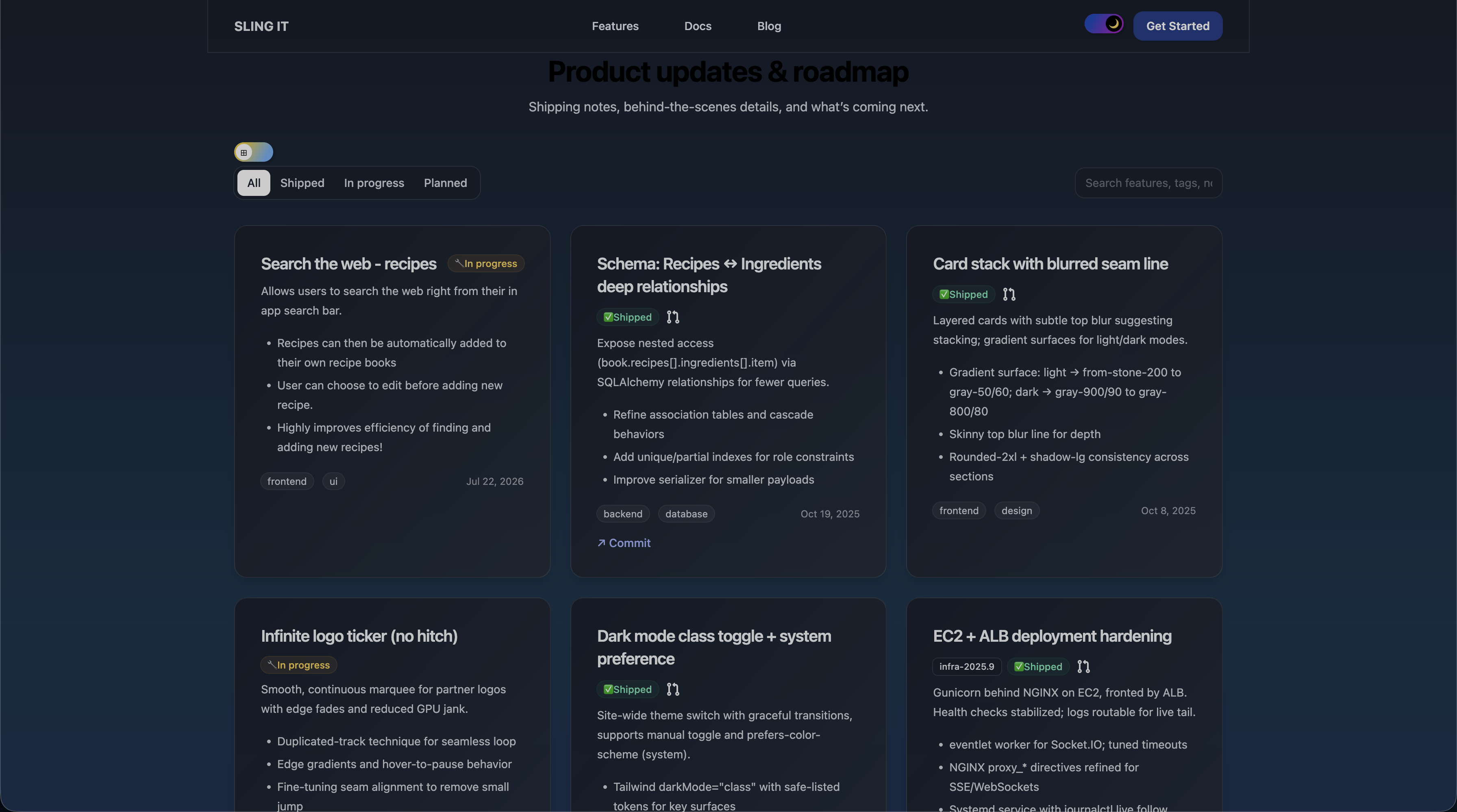
Task: Toggle grid layout view switch
Action: pyautogui.click(x=253, y=152)
